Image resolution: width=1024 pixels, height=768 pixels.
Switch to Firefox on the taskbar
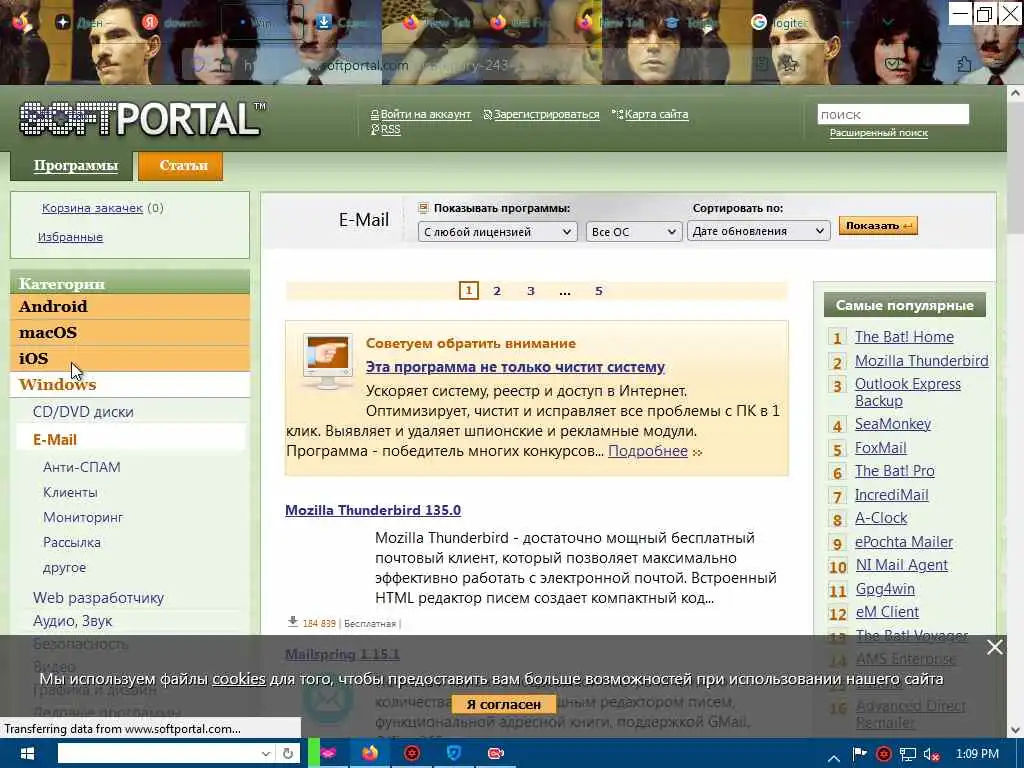370,754
